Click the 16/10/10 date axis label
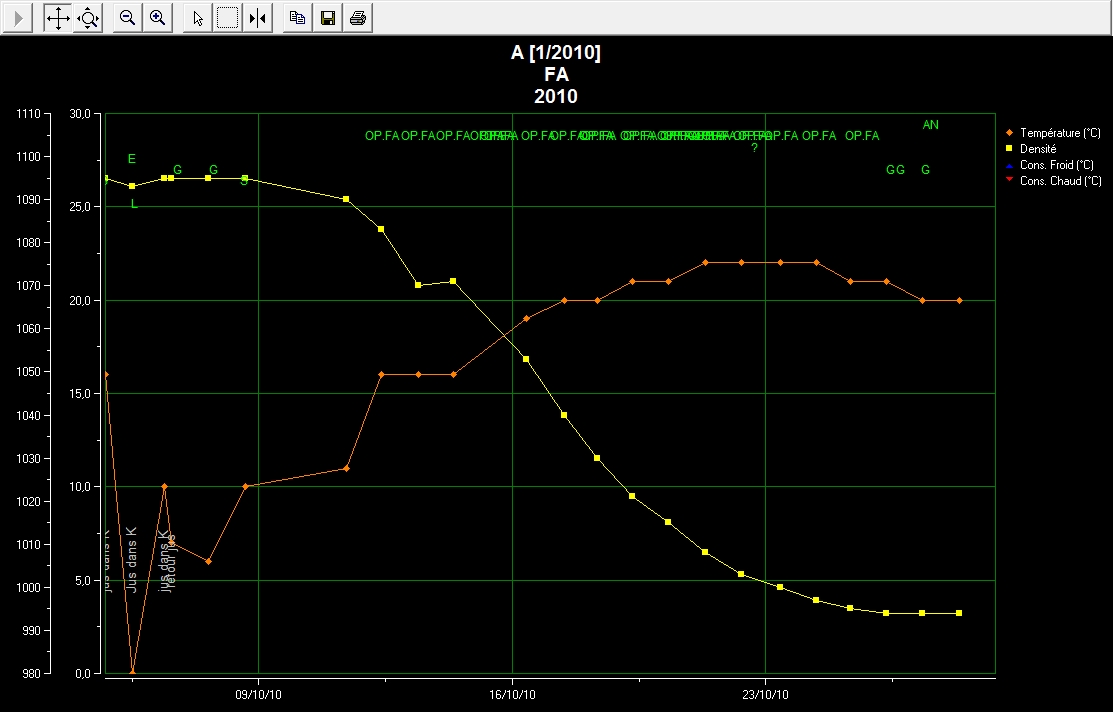 tap(512, 691)
